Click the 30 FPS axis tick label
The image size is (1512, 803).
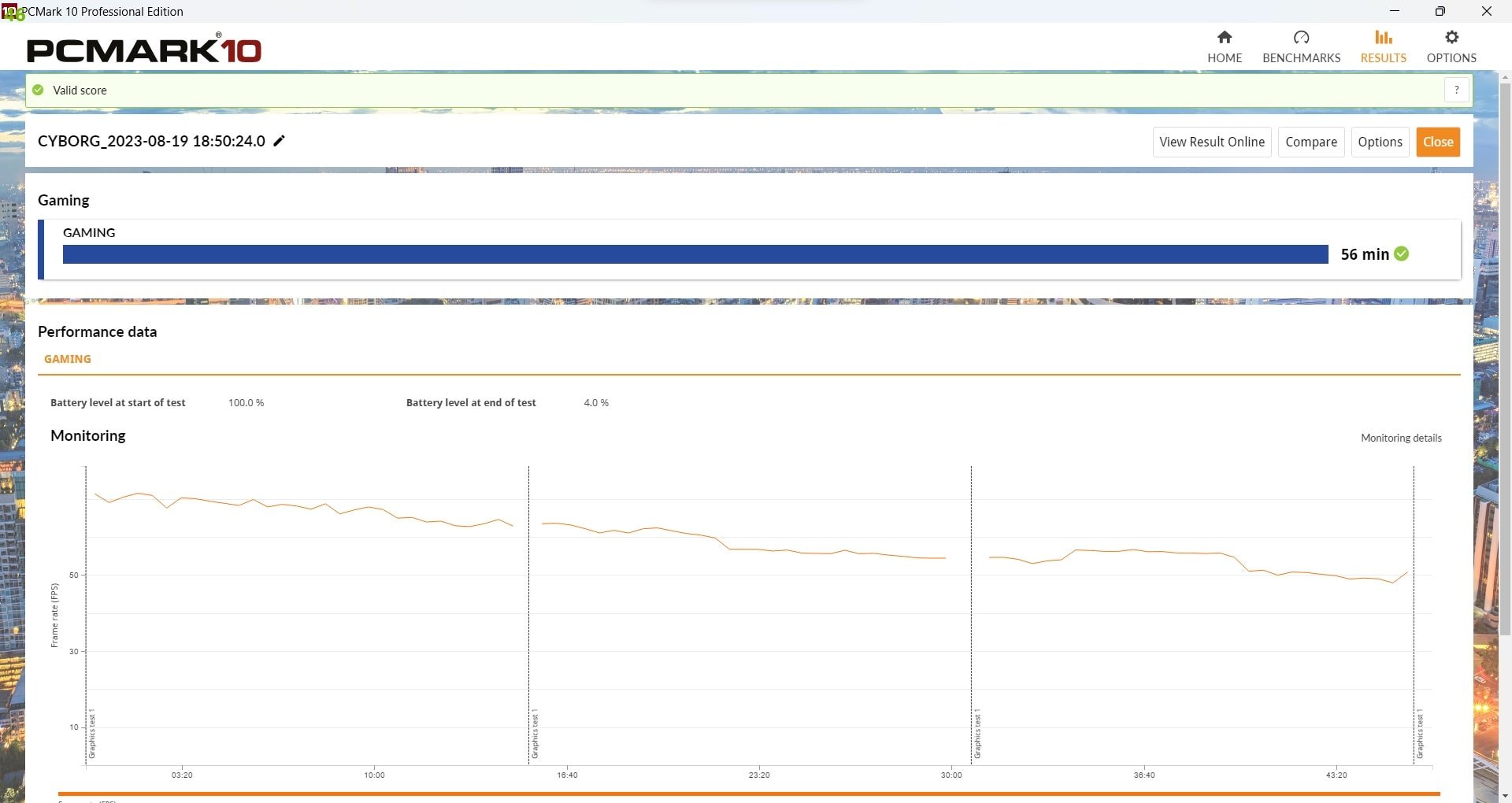[74, 652]
